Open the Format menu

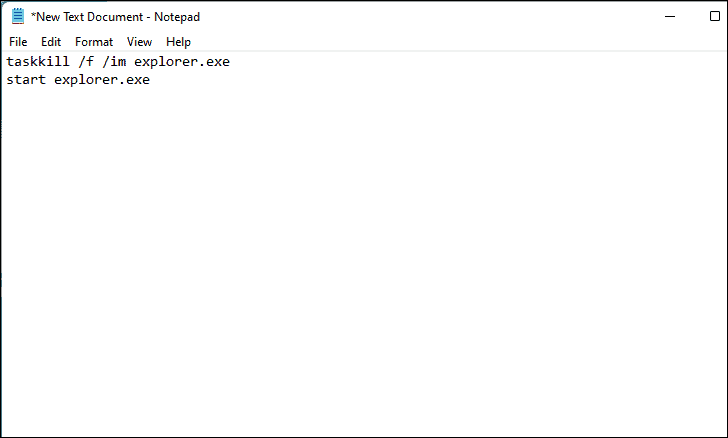94,42
